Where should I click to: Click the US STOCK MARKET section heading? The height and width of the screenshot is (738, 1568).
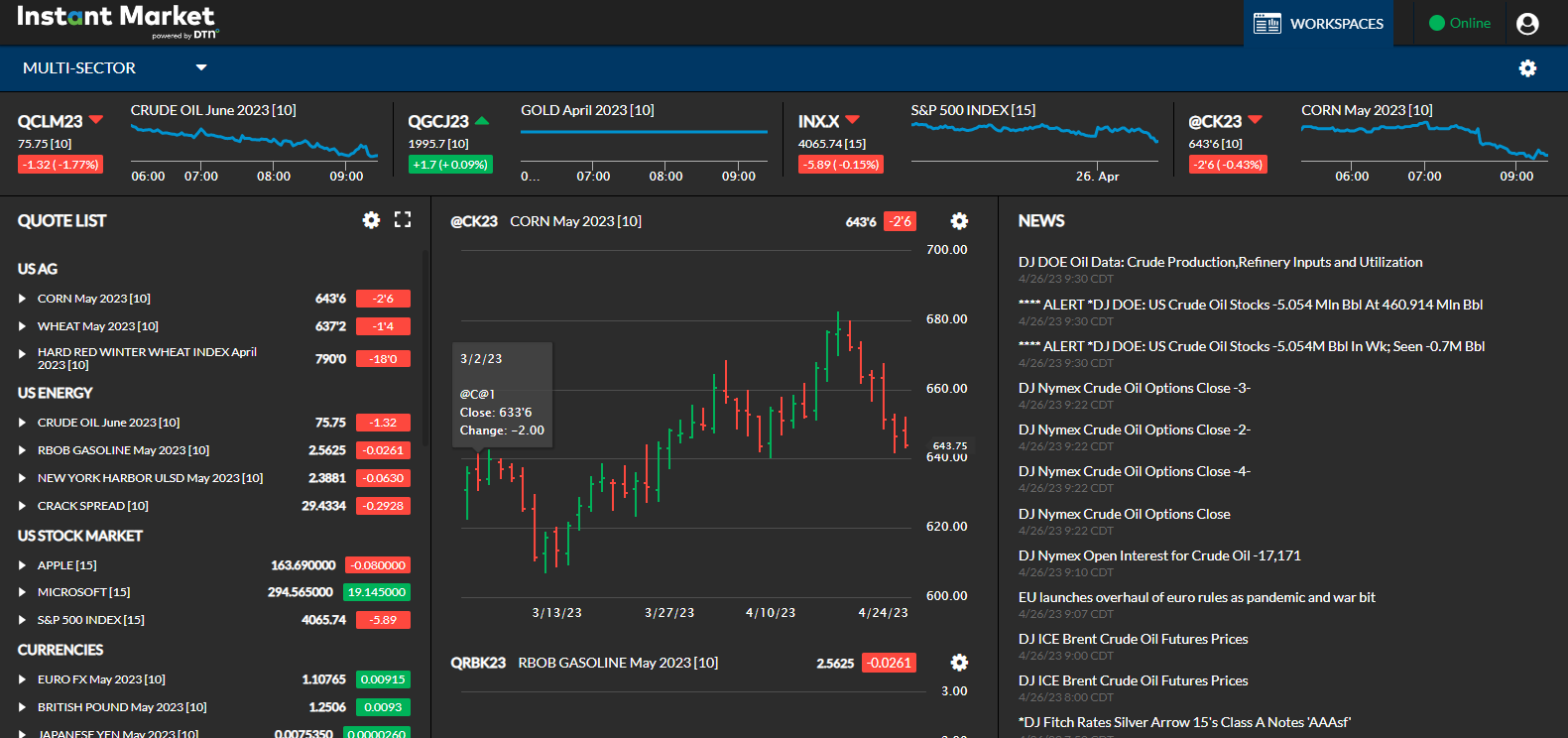(80, 536)
